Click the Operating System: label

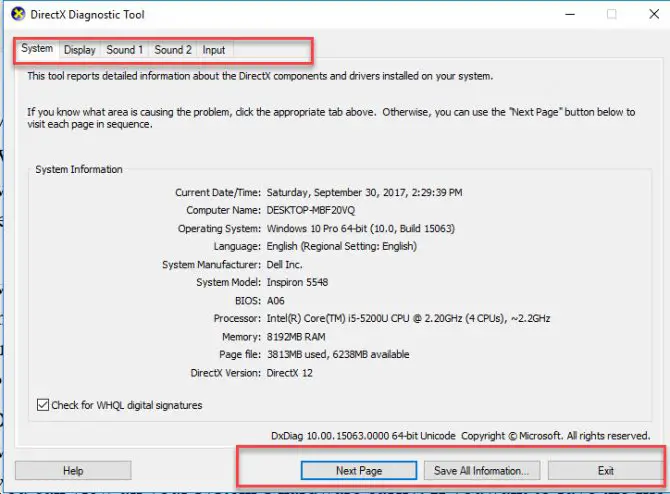coord(219,228)
